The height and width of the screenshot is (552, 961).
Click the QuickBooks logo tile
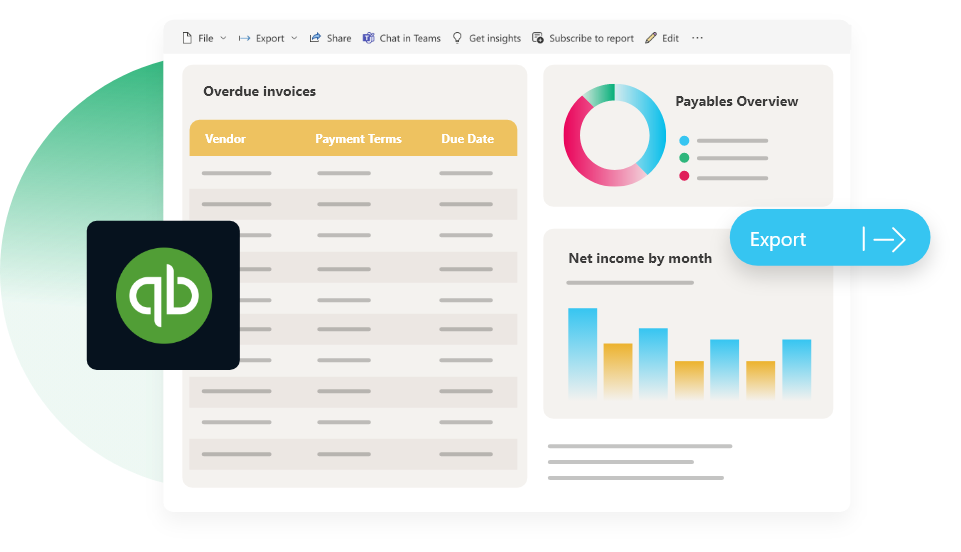[163, 295]
